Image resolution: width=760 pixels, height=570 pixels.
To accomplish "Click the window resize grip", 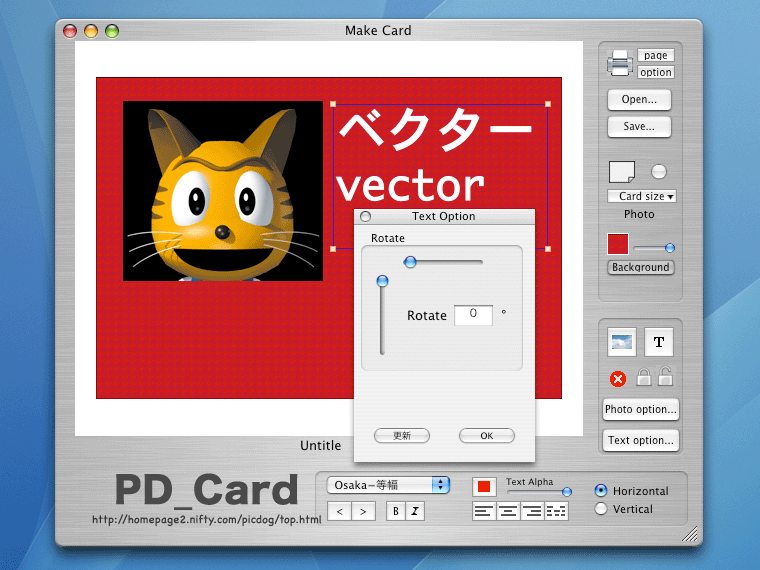I will [689, 533].
